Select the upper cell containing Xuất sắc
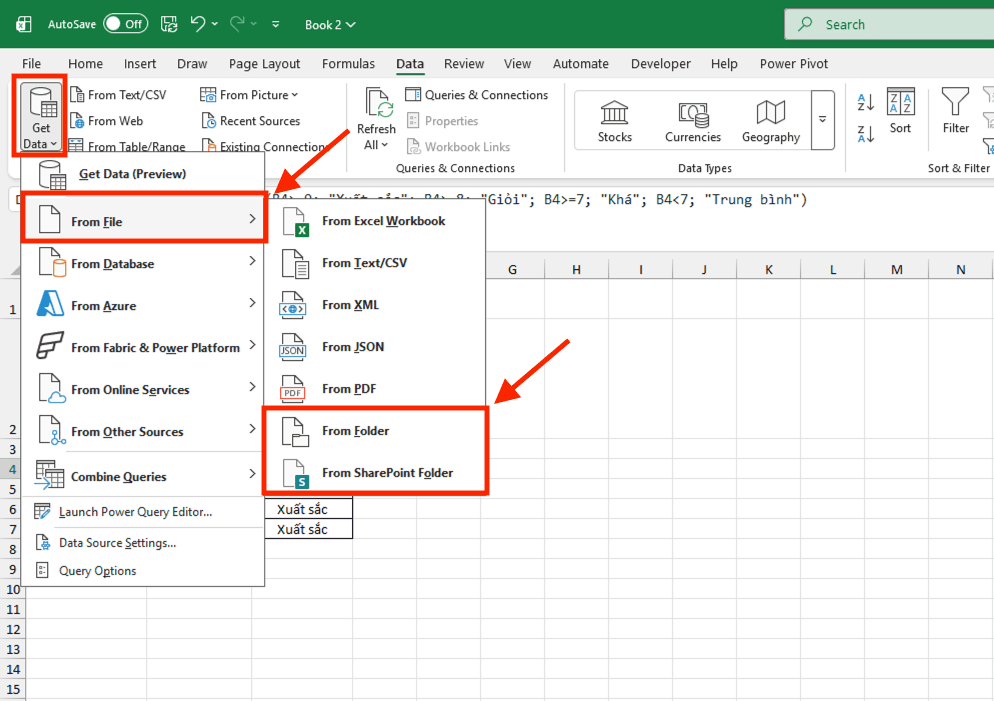 point(308,509)
